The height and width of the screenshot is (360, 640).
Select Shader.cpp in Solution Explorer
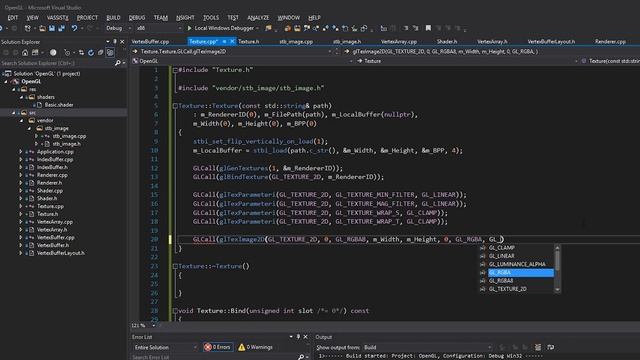click(50, 191)
